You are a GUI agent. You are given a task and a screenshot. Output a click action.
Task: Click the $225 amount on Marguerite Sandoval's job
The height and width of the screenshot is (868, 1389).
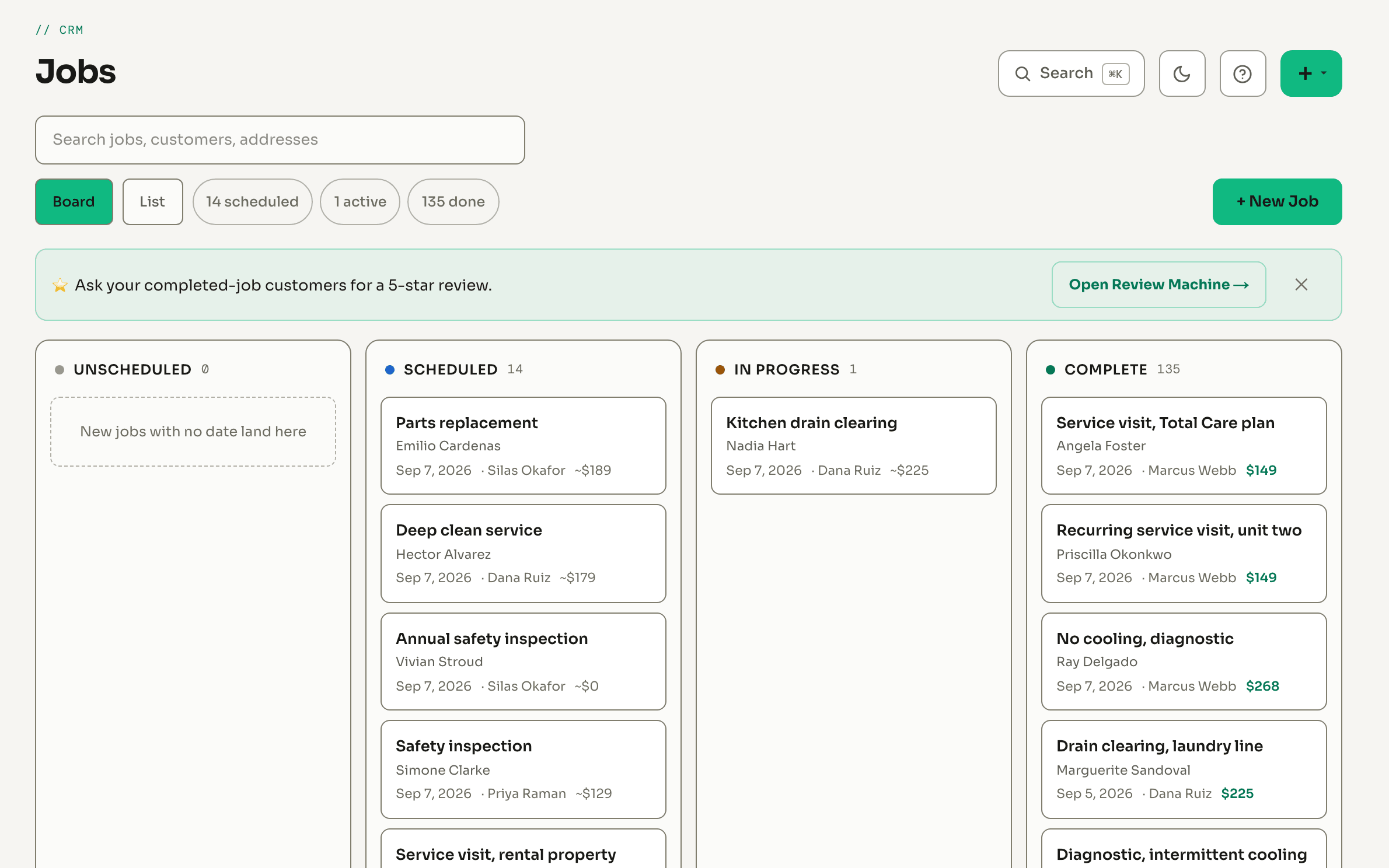pyautogui.click(x=1237, y=793)
